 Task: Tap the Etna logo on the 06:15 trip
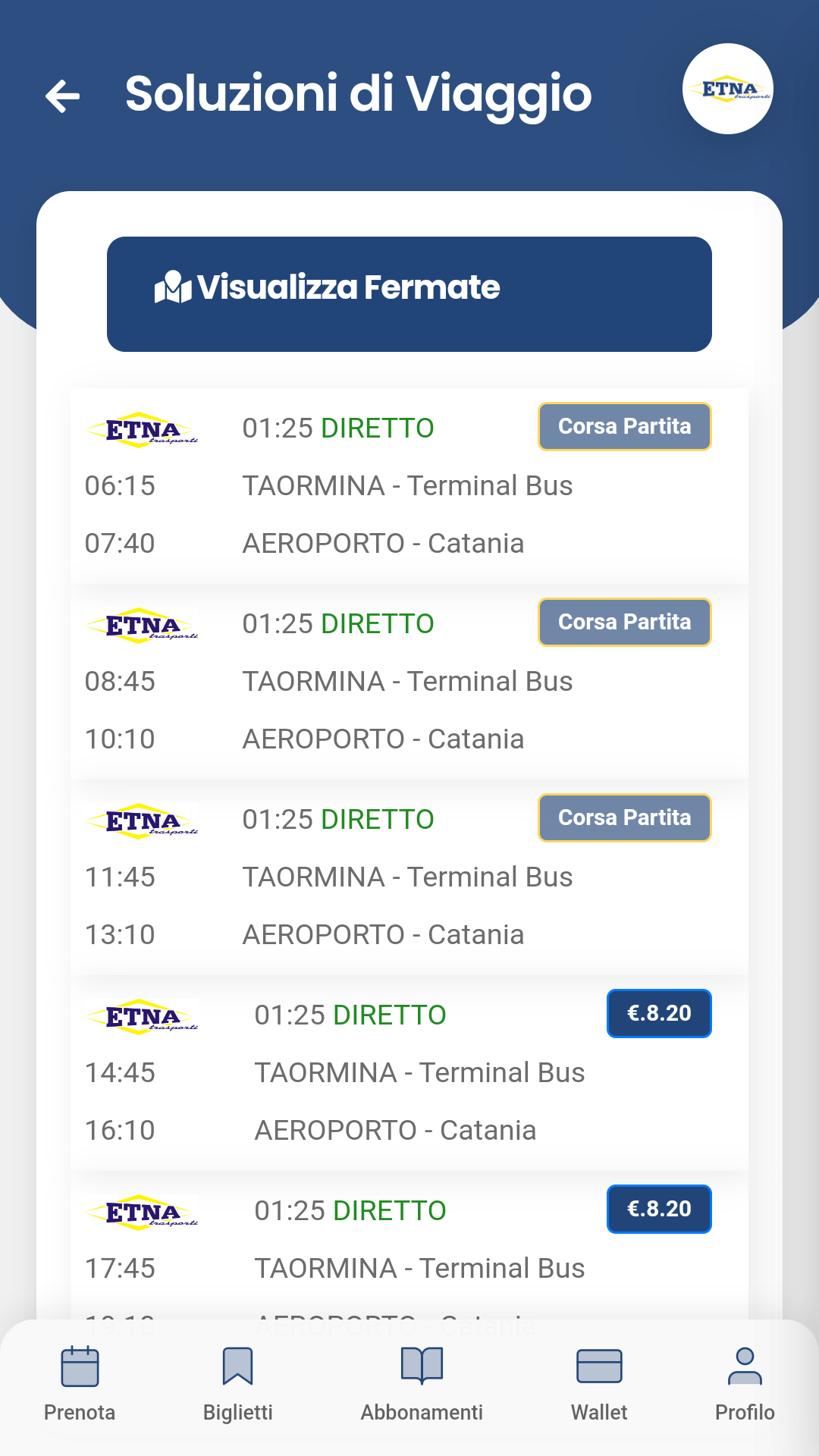143,430
